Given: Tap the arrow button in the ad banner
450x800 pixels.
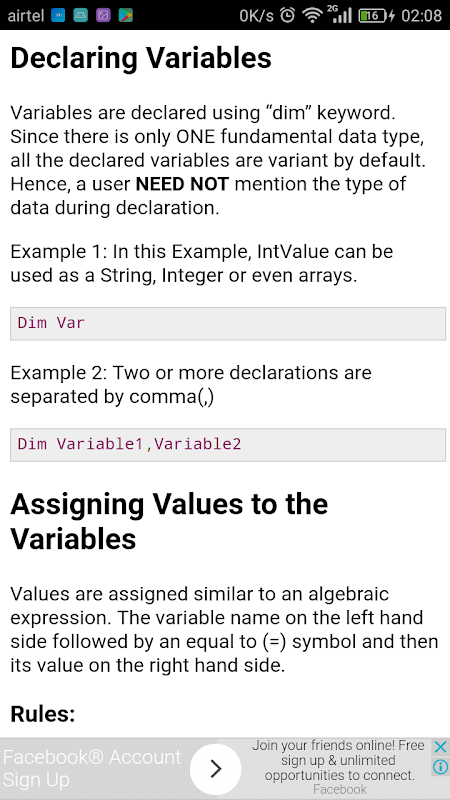Looking at the screenshot, I should 216,768.
